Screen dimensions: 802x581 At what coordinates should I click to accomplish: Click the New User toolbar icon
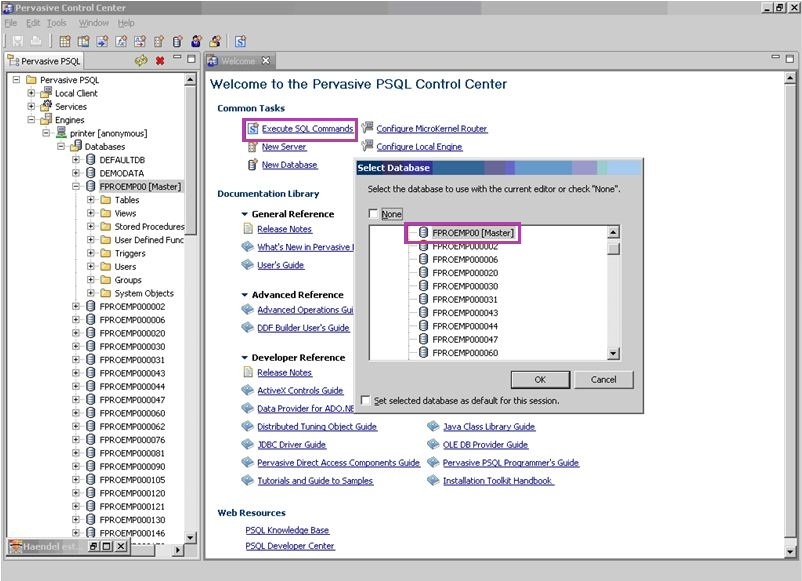click(x=196, y=41)
